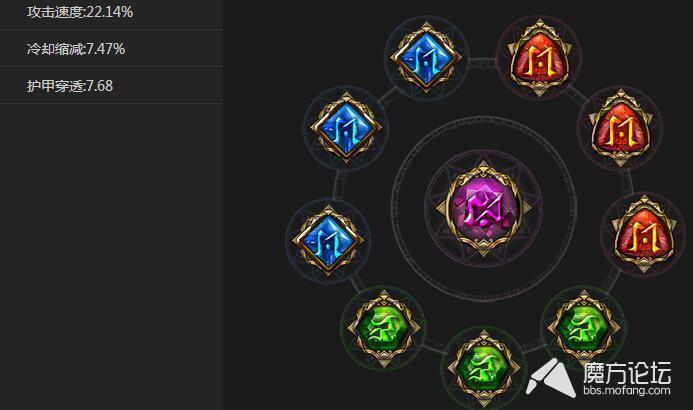Screen dimensions: 693x410
Task: Open the bbs.mofang.com link
Action: click(x=627, y=391)
